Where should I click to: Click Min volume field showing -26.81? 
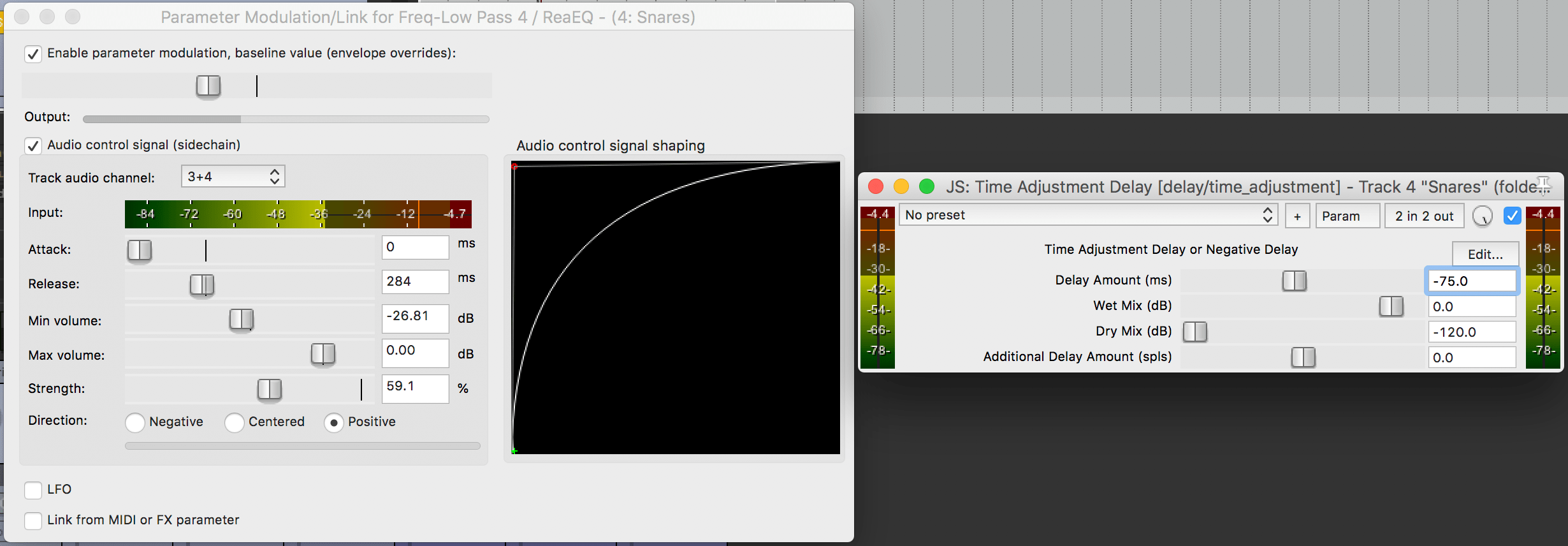[x=416, y=318]
